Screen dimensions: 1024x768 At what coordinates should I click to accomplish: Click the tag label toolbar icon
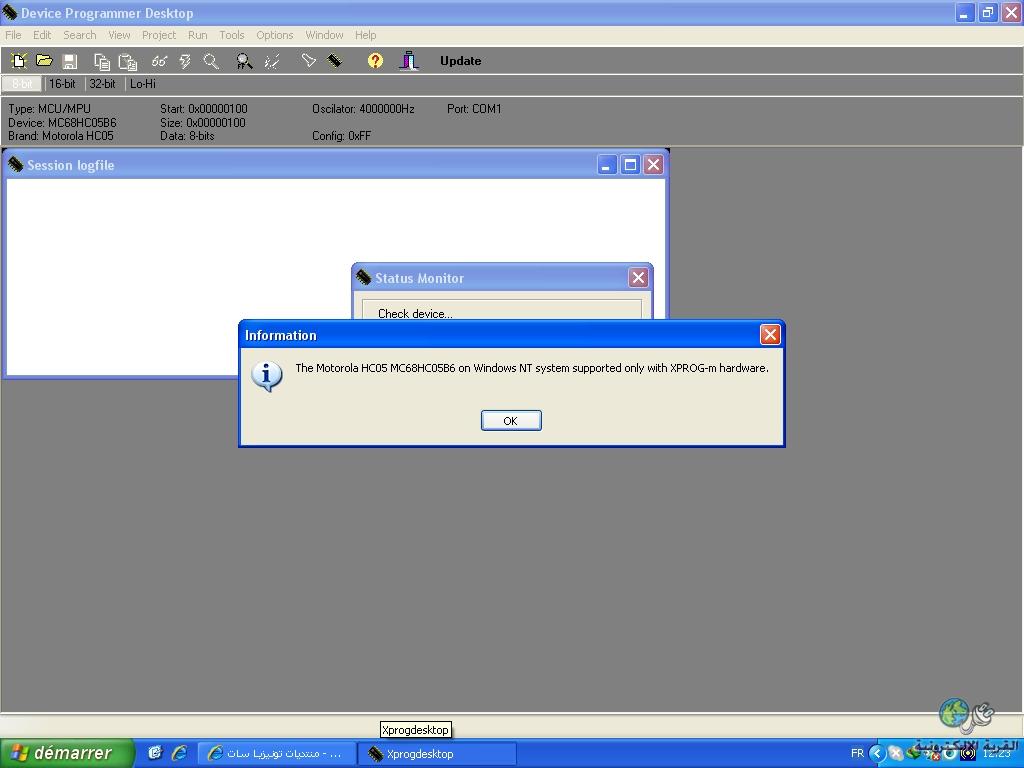coord(308,61)
